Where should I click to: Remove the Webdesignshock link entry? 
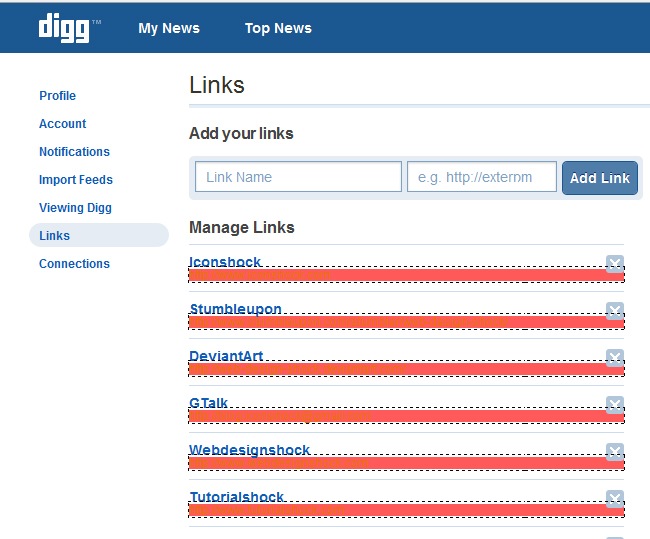pos(615,452)
